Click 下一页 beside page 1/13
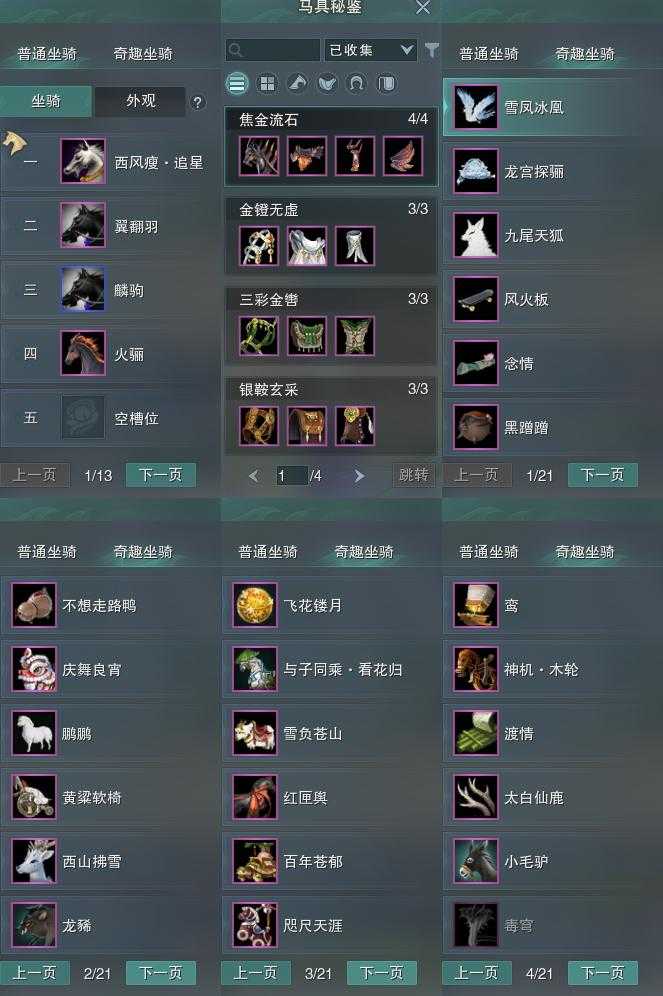 161,475
